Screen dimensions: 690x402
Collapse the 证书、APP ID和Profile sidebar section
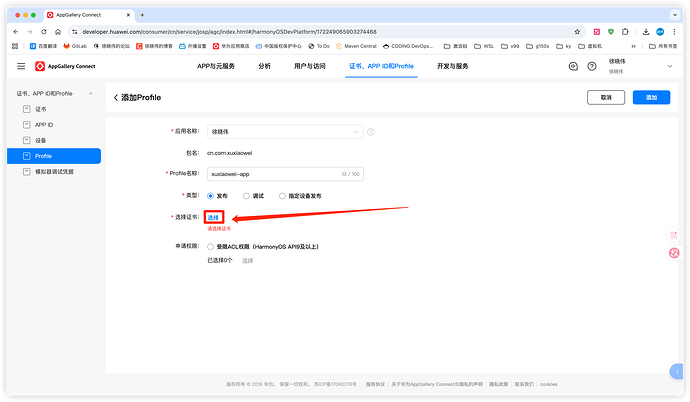(x=91, y=93)
